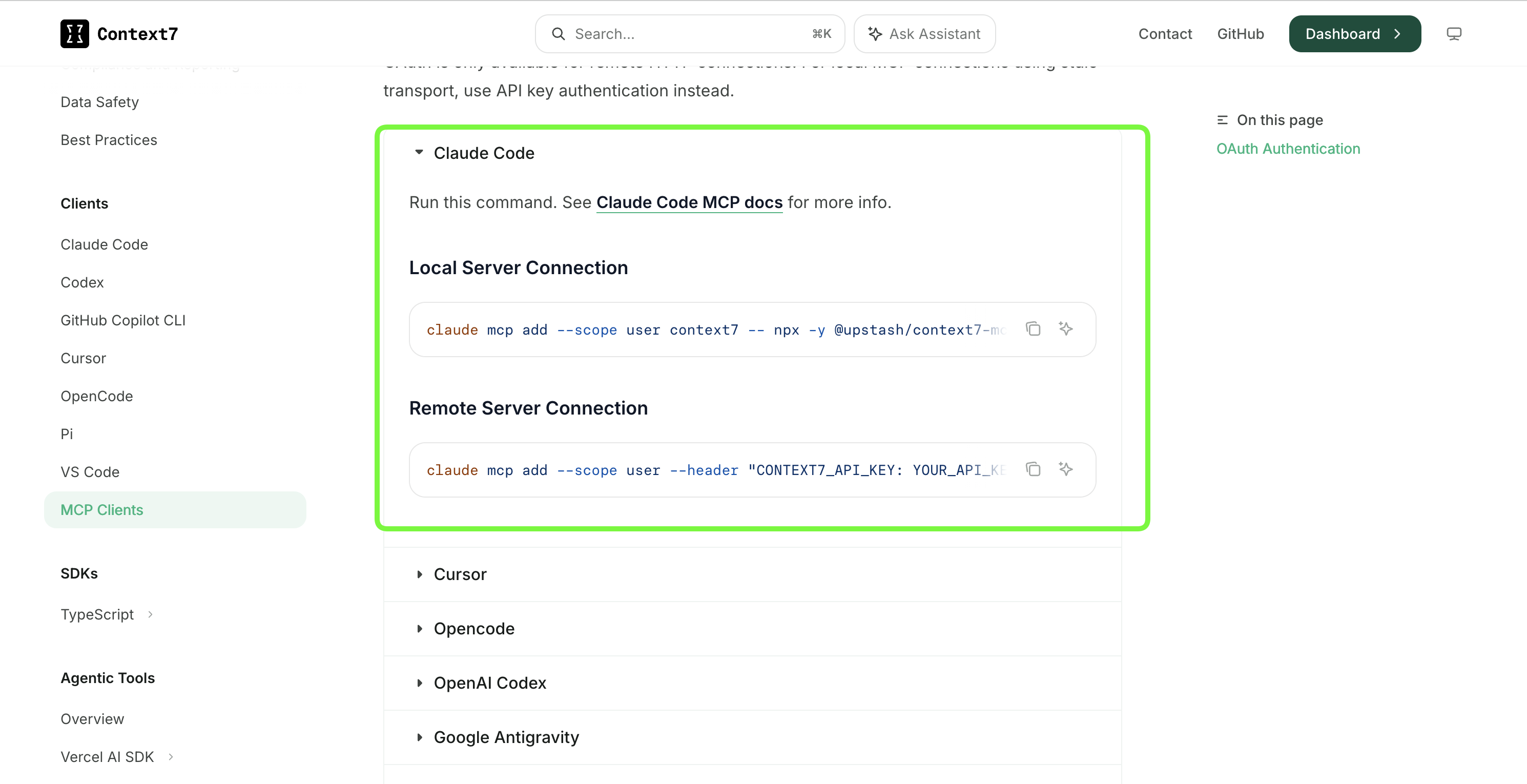Screen dimensions: 1527x784
Task: Select MCP Clients in the sidebar
Action: (x=175, y=510)
